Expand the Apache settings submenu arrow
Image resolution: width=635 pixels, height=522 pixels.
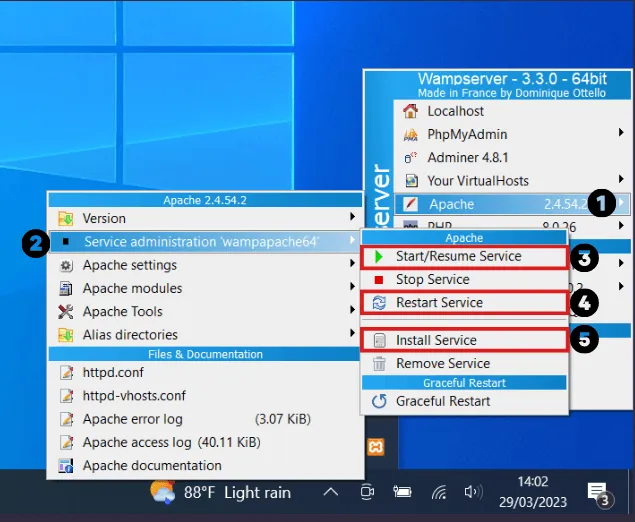pos(353,263)
